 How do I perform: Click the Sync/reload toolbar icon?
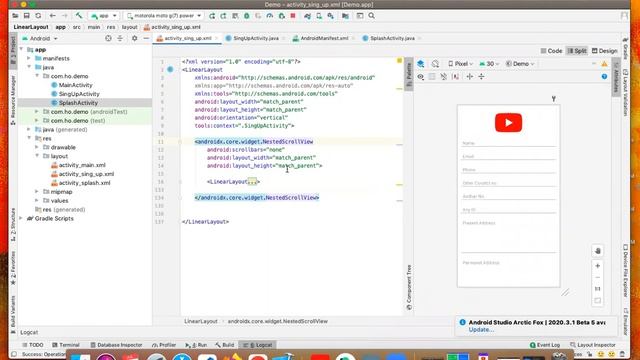click(x=38, y=16)
